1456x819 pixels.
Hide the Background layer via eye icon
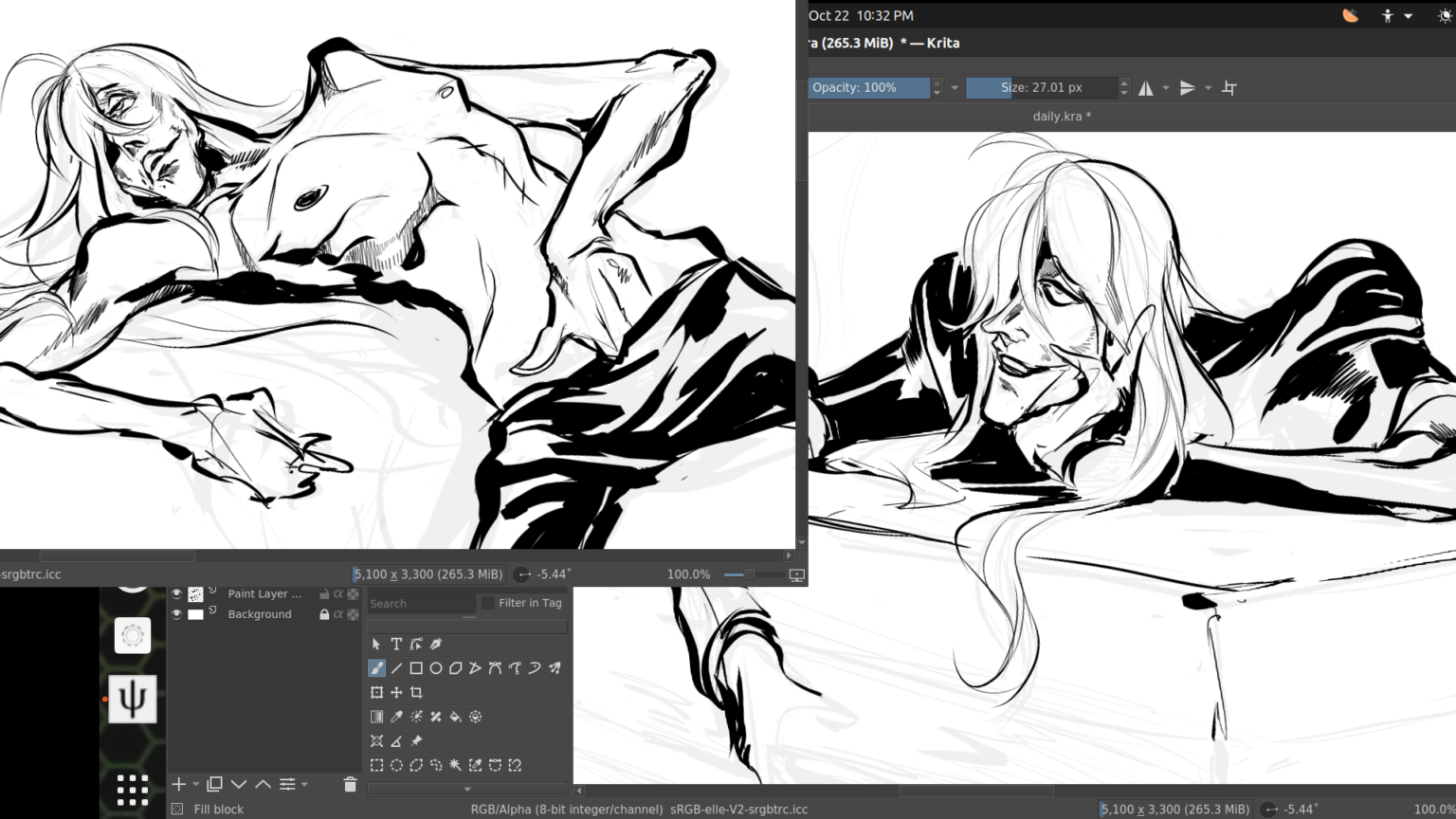(176, 614)
